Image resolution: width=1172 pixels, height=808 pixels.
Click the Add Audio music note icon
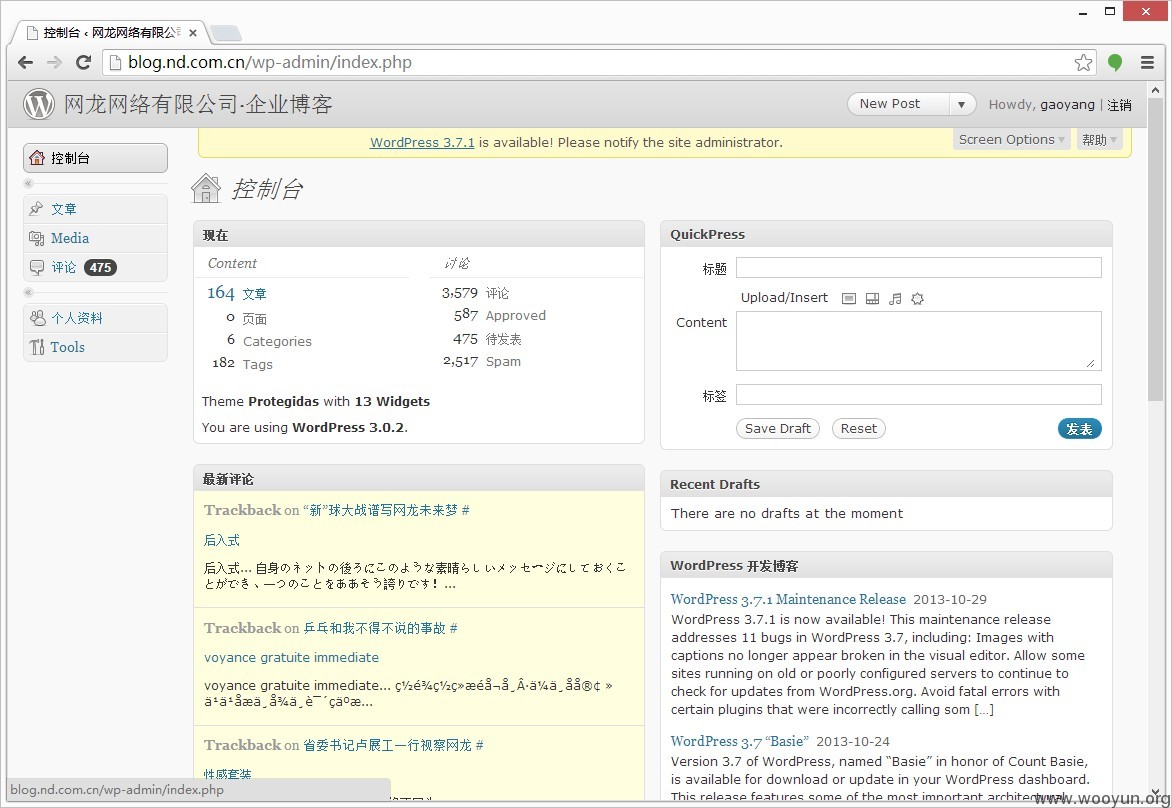(895, 299)
